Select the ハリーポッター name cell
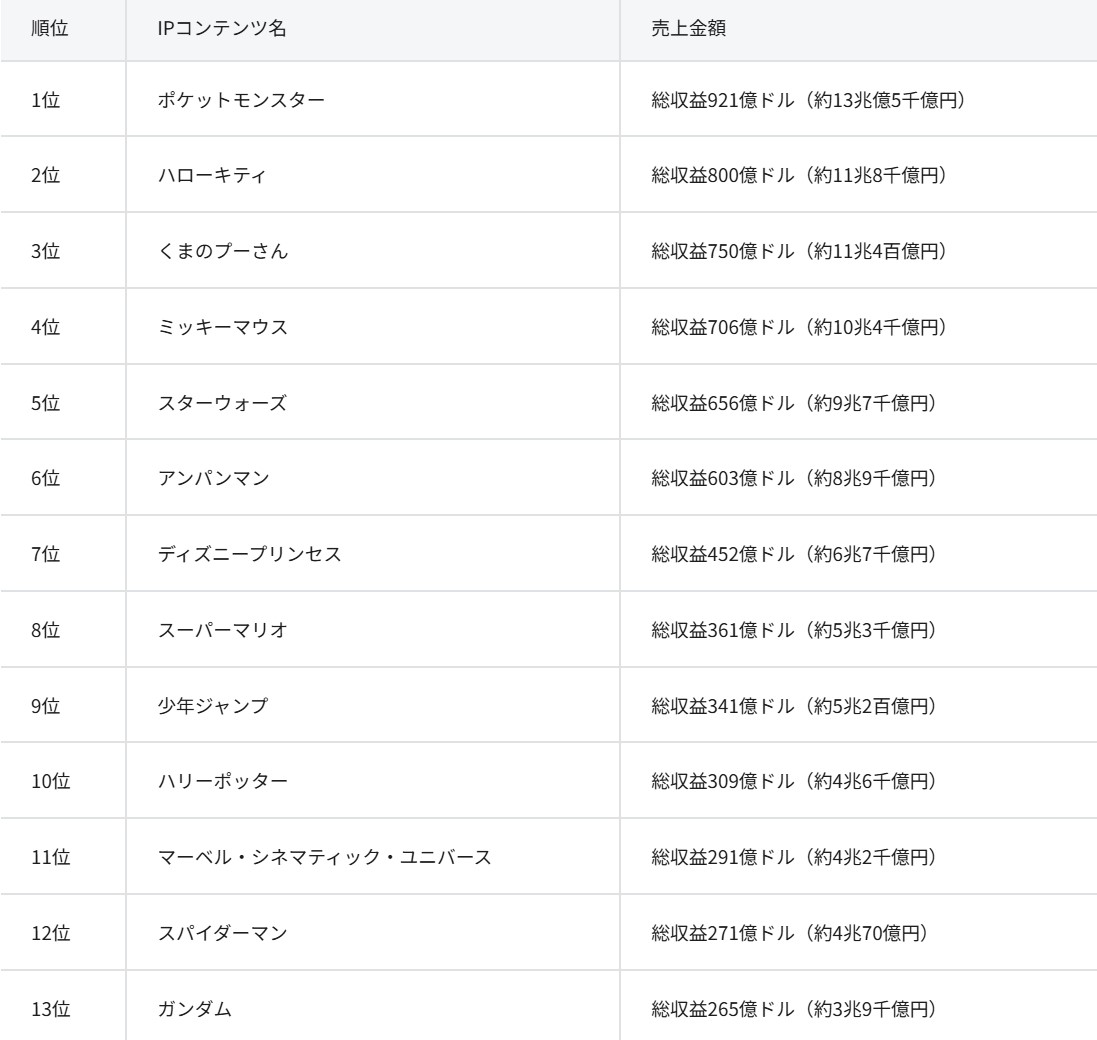This screenshot has width=1097, height=1040. (223, 782)
